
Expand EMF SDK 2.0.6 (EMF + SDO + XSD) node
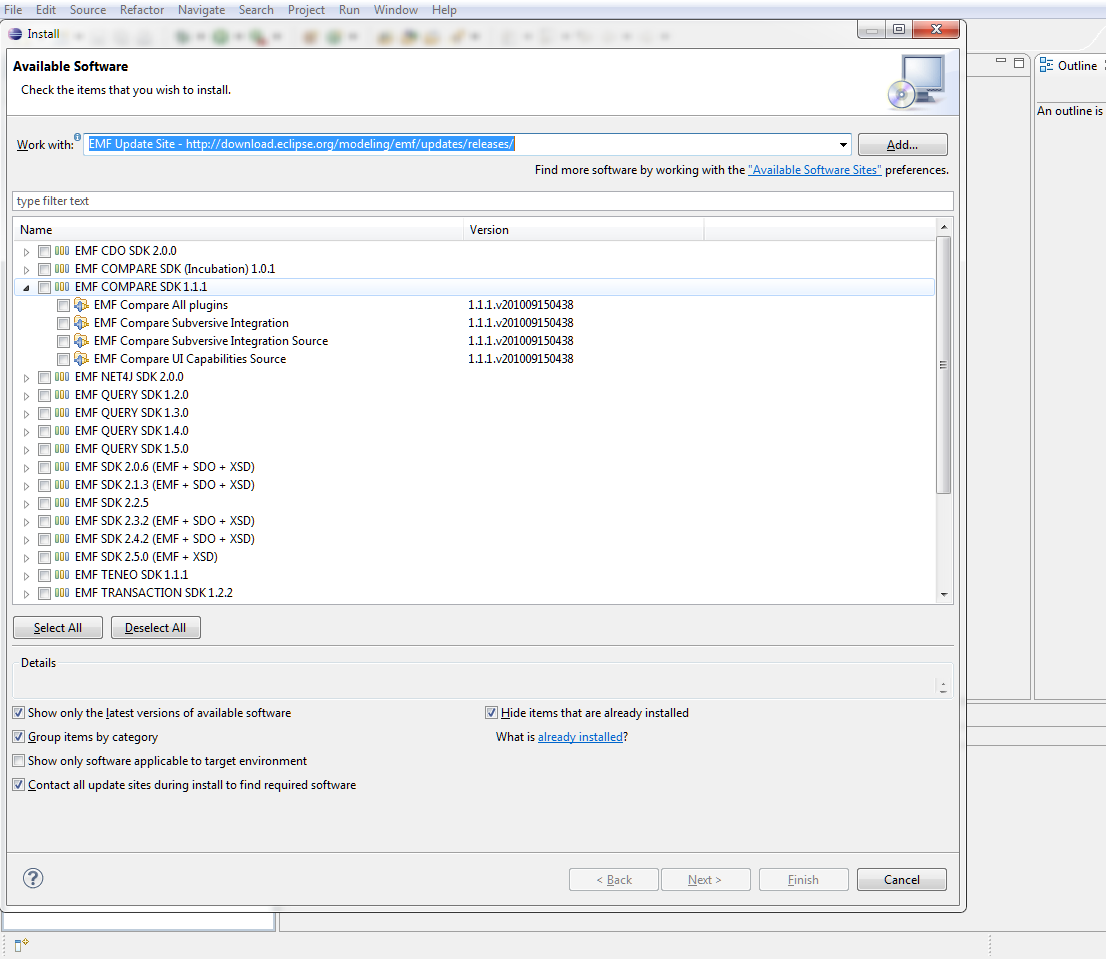click(26, 468)
